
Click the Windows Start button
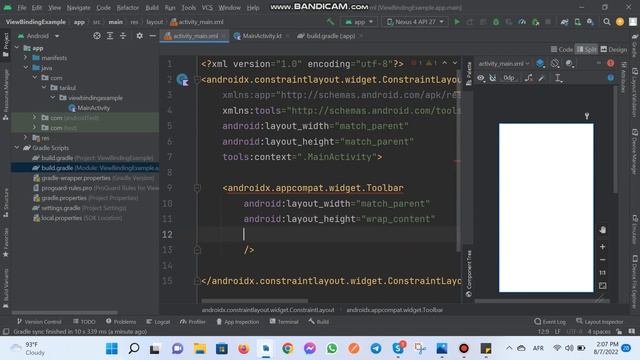[x=111, y=348]
